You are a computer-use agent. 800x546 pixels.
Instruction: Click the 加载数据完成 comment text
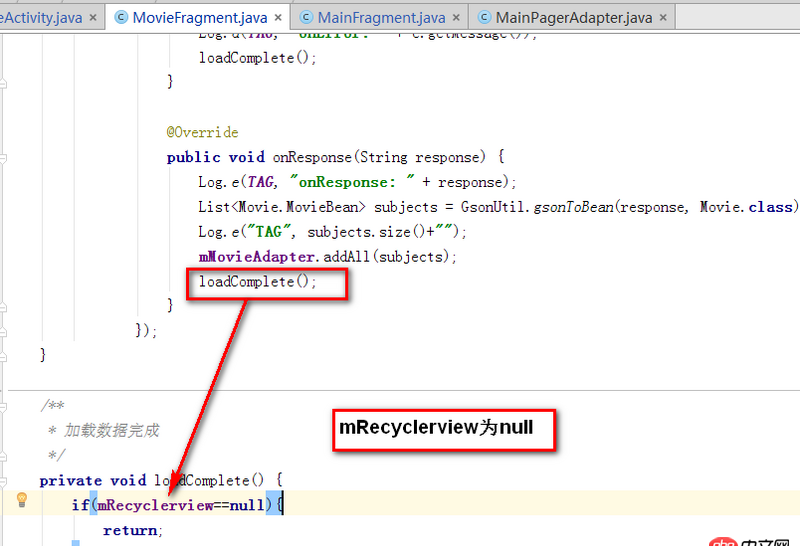[x=111, y=431]
